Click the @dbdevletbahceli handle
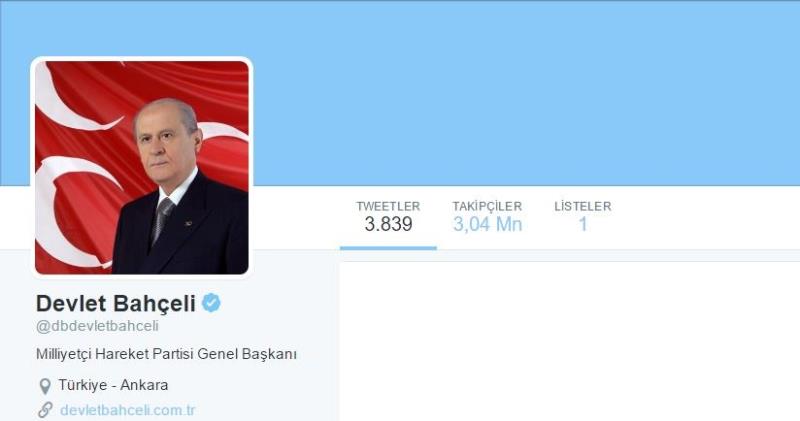The height and width of the screenshot is (421, 800). [97, 326]
